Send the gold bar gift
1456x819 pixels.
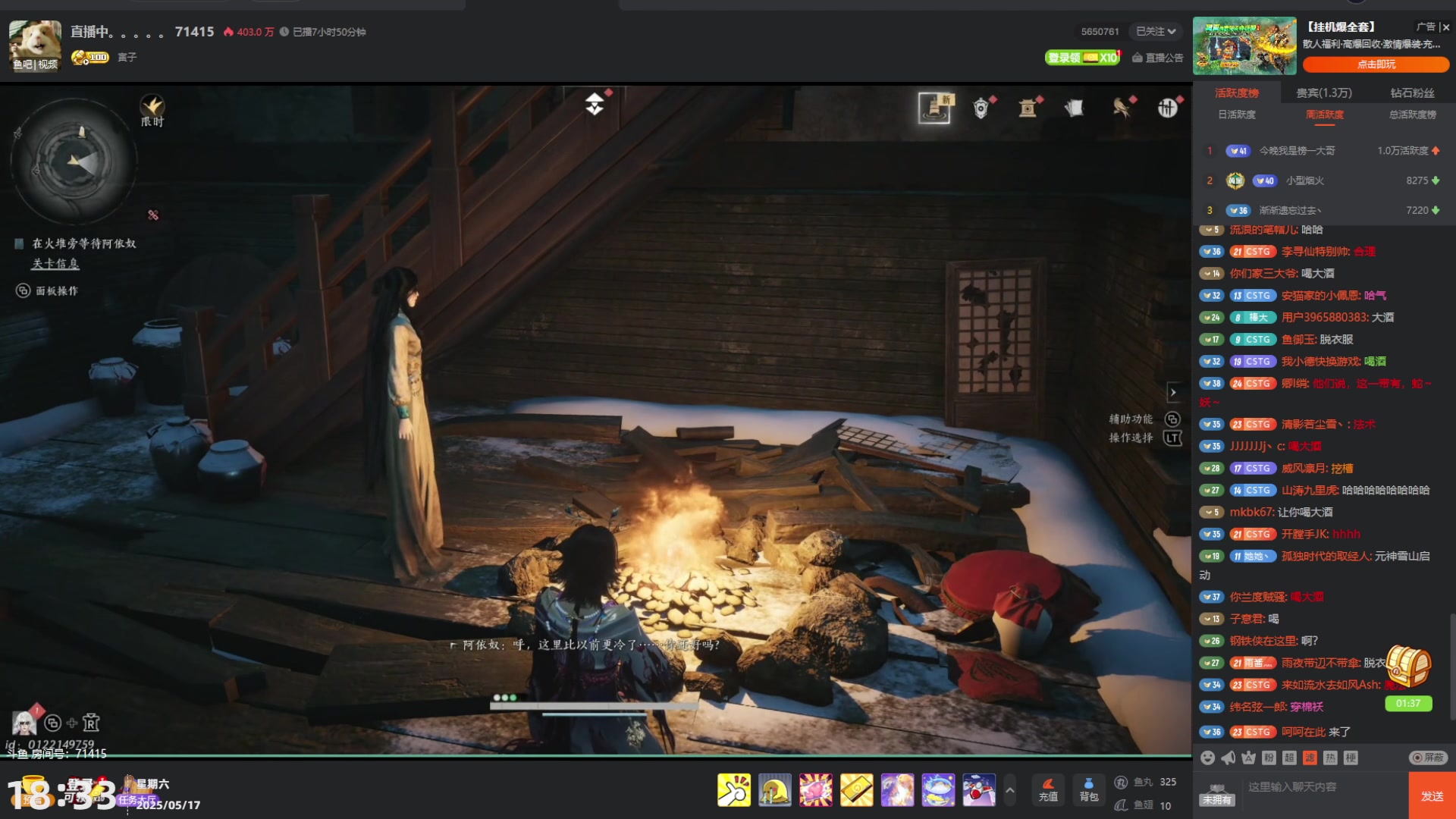pyautogui.click(x=856, y=790)
